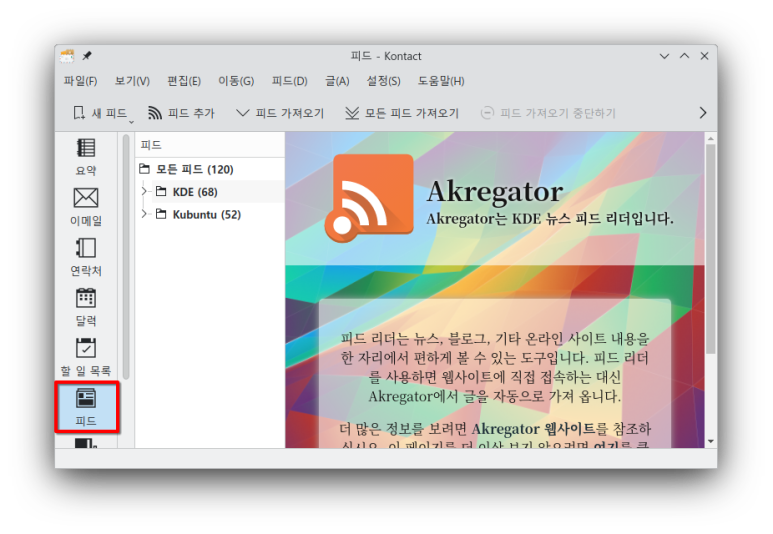Open the 피드(D) menu
Viewport: 773px width, 534px height.
point(289,81)
